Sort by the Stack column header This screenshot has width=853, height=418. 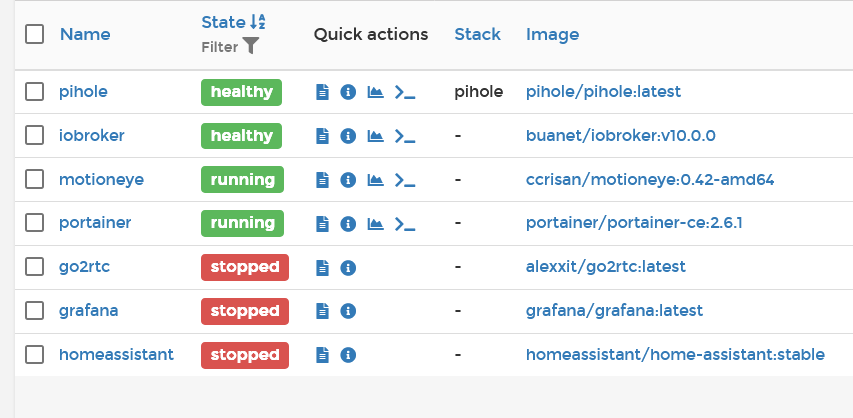(477, 34)
